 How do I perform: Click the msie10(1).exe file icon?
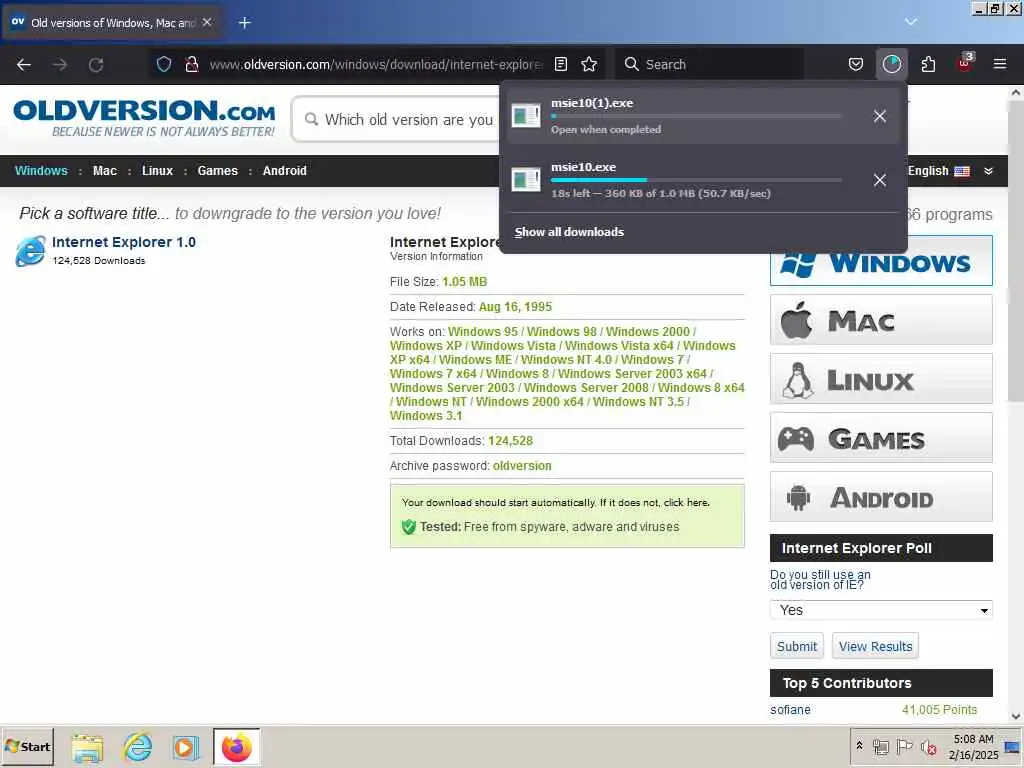point(526,116)
